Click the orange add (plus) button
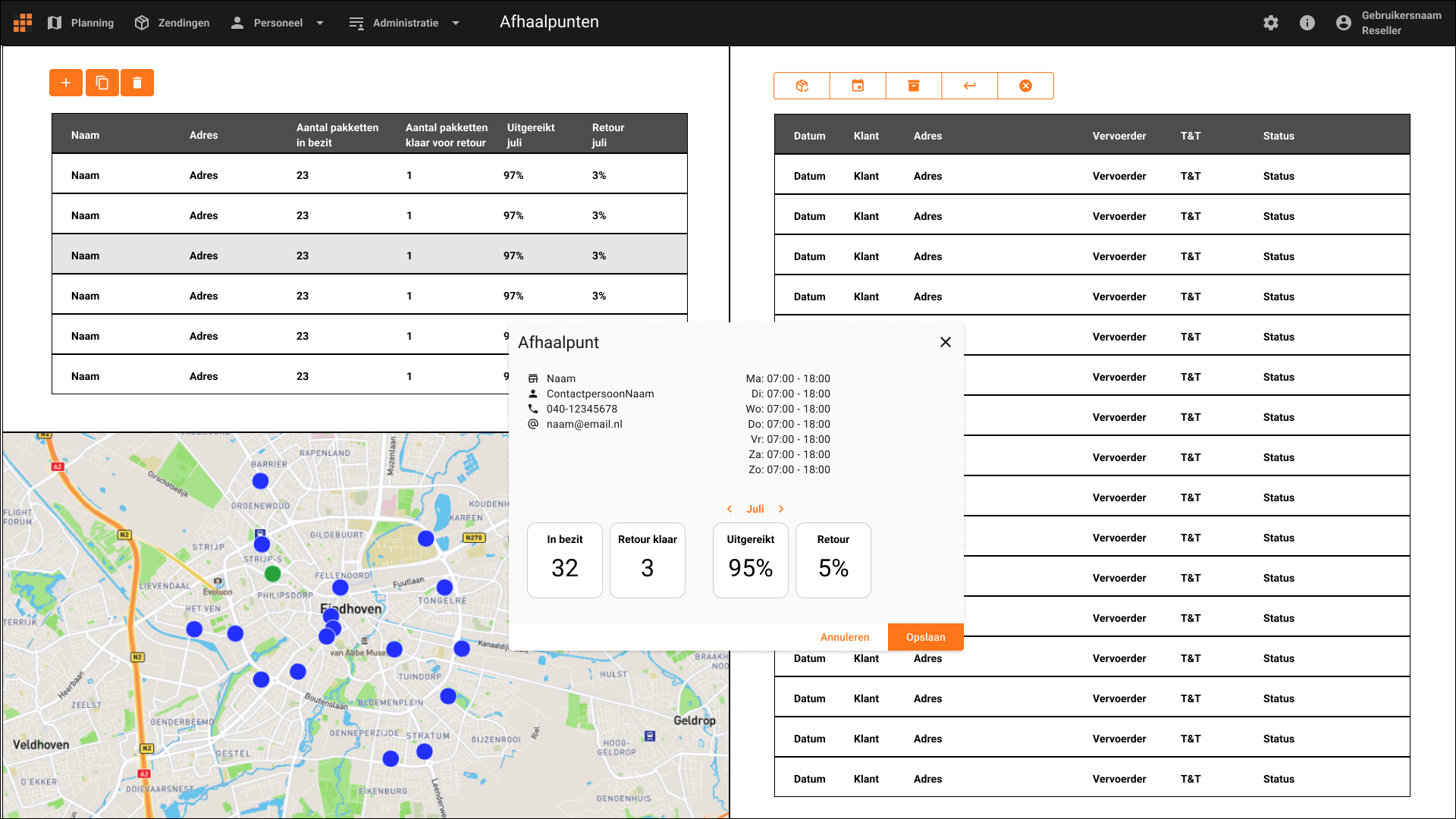Screen dimensions: 1456x819 click(66, 83)
